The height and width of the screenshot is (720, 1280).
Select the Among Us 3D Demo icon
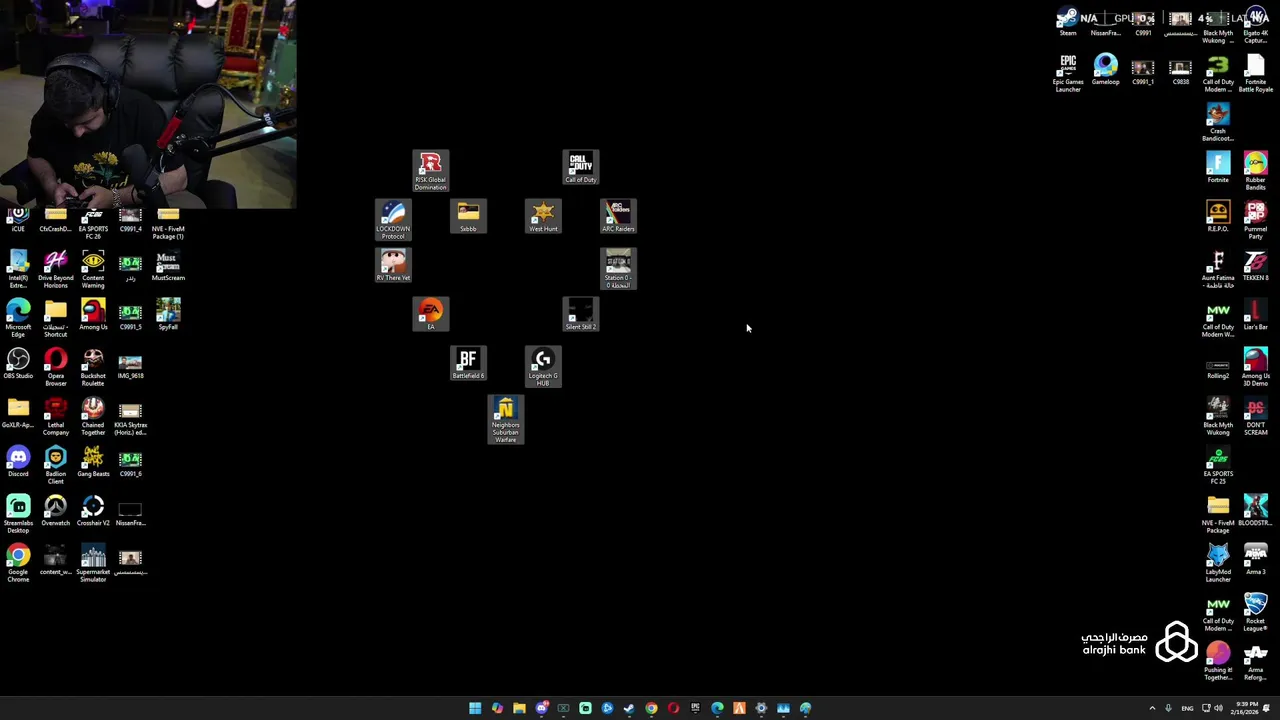1255,367
